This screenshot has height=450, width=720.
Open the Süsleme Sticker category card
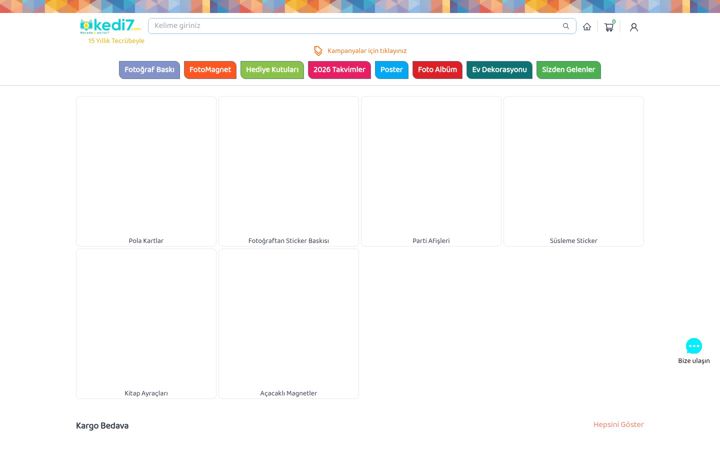(574, 171)
